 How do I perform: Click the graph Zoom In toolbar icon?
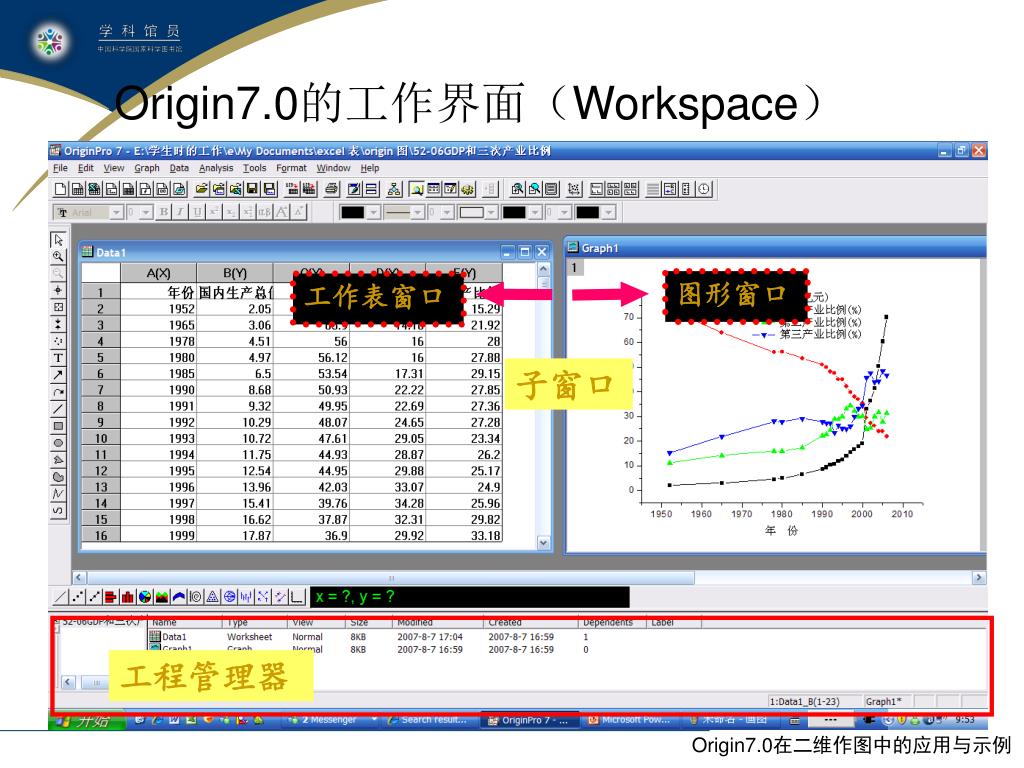tap(517, 189)
